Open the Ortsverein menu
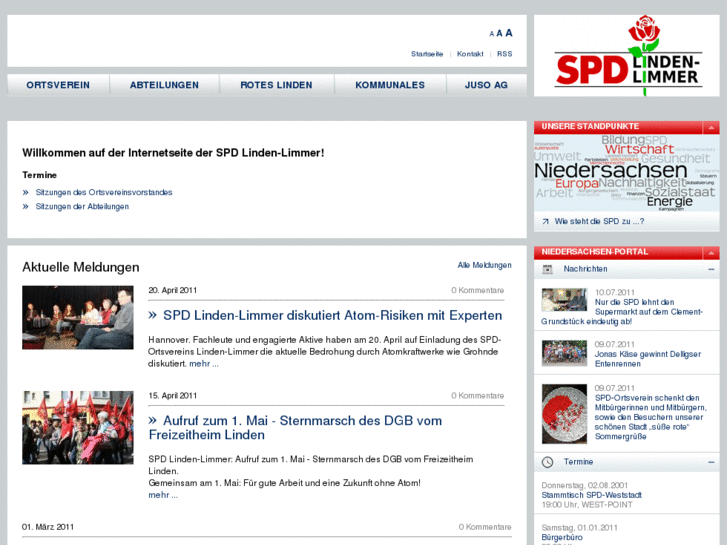727x545 pixels. pyautogui.click(x=58, y=85)
